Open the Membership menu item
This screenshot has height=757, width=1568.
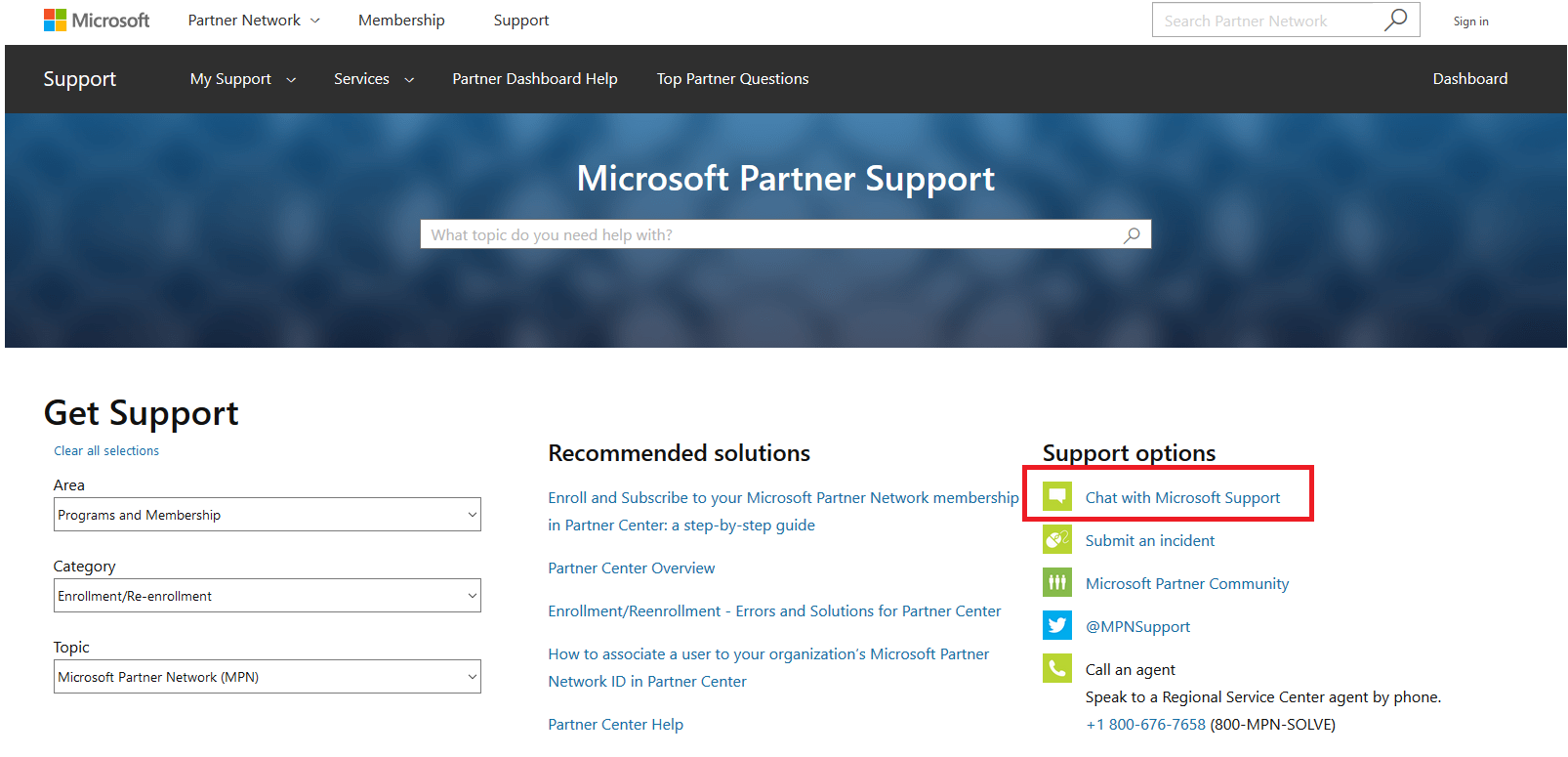pos(401,21)
